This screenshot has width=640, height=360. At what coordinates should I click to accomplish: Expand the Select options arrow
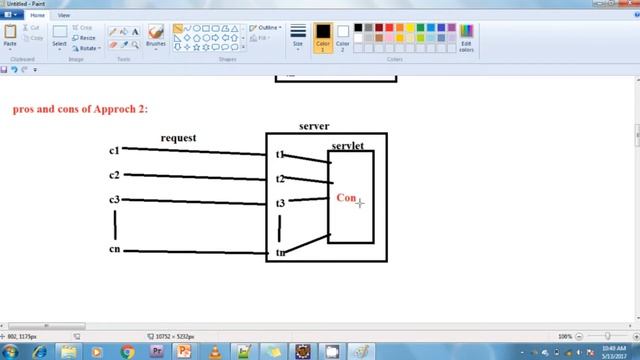[x=60, y=49]
